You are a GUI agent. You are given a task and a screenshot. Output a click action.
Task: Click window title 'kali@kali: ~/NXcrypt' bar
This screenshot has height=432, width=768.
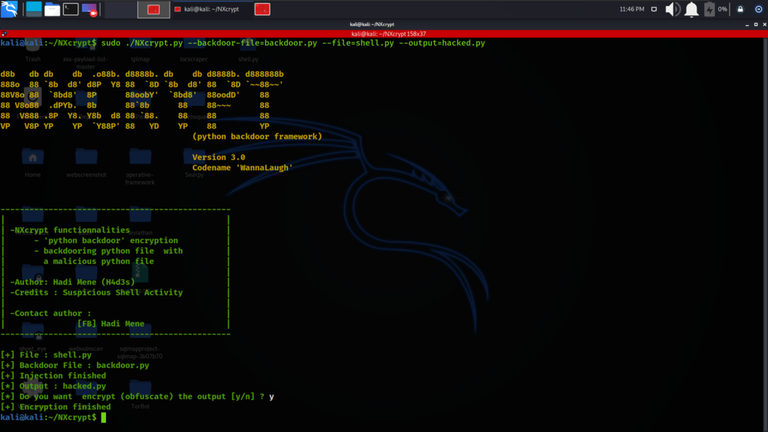point(372,24)
